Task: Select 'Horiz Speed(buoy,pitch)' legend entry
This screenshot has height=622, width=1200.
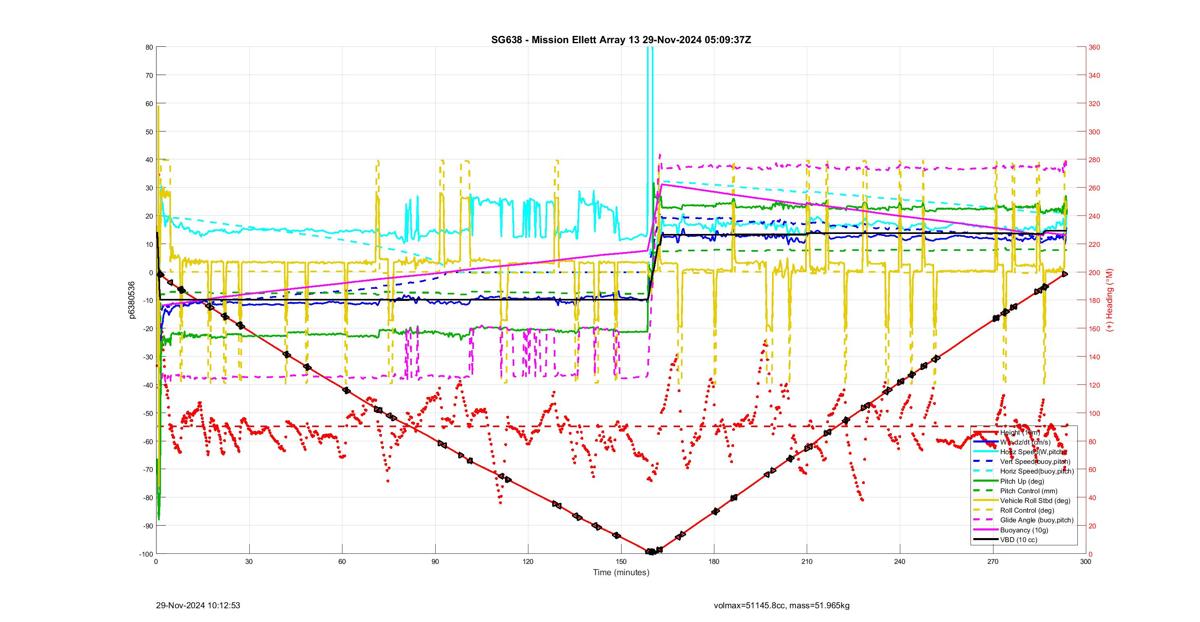Action: 1037,471
